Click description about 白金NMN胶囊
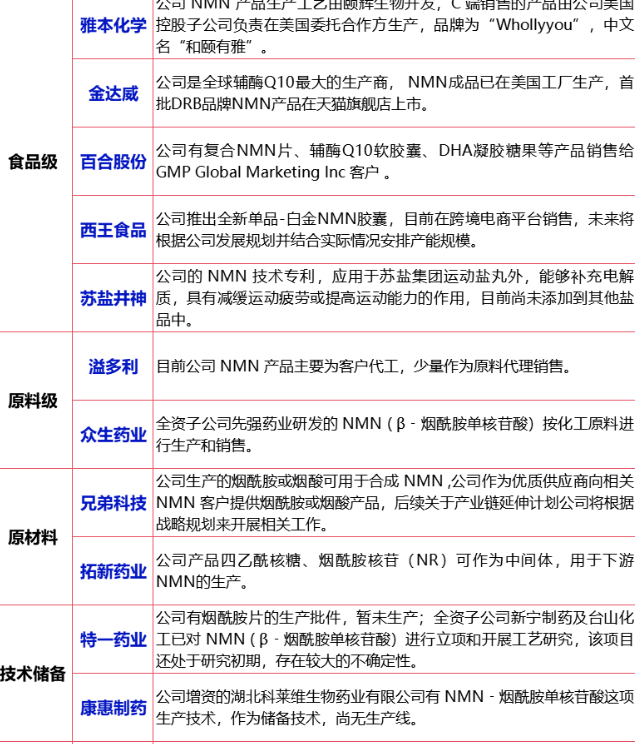 click(395, 230)
